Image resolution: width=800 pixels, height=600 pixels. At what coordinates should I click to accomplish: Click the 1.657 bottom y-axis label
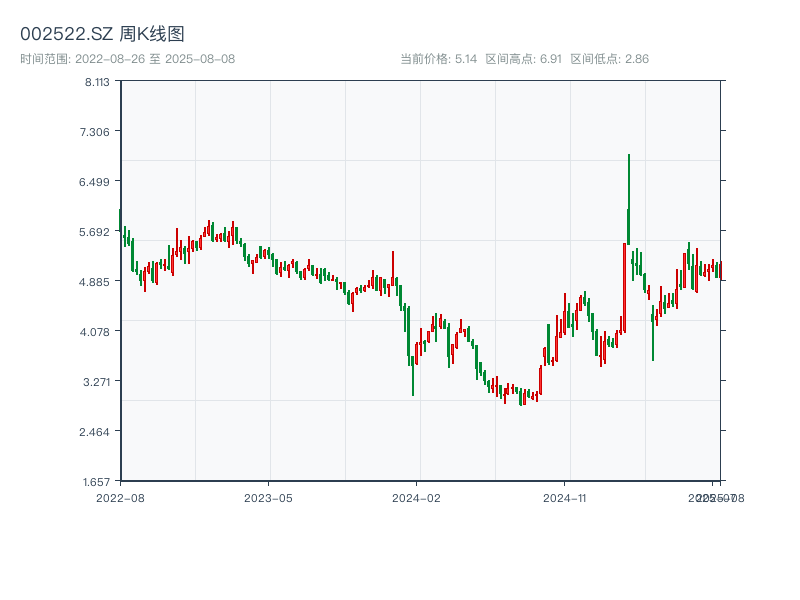coord(97,481)
